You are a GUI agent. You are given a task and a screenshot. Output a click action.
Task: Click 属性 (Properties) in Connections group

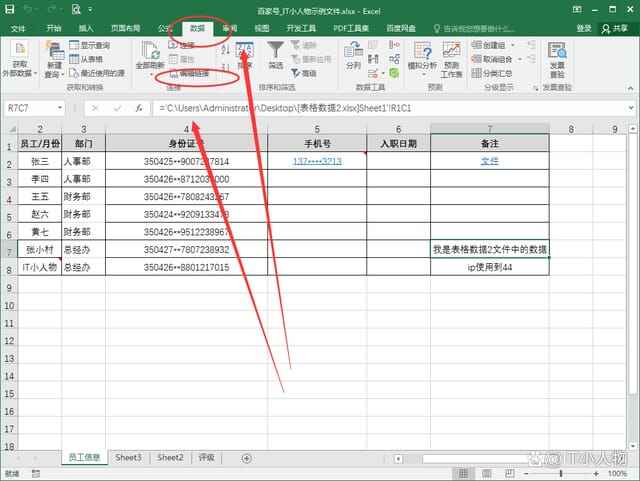coord(182,59)
